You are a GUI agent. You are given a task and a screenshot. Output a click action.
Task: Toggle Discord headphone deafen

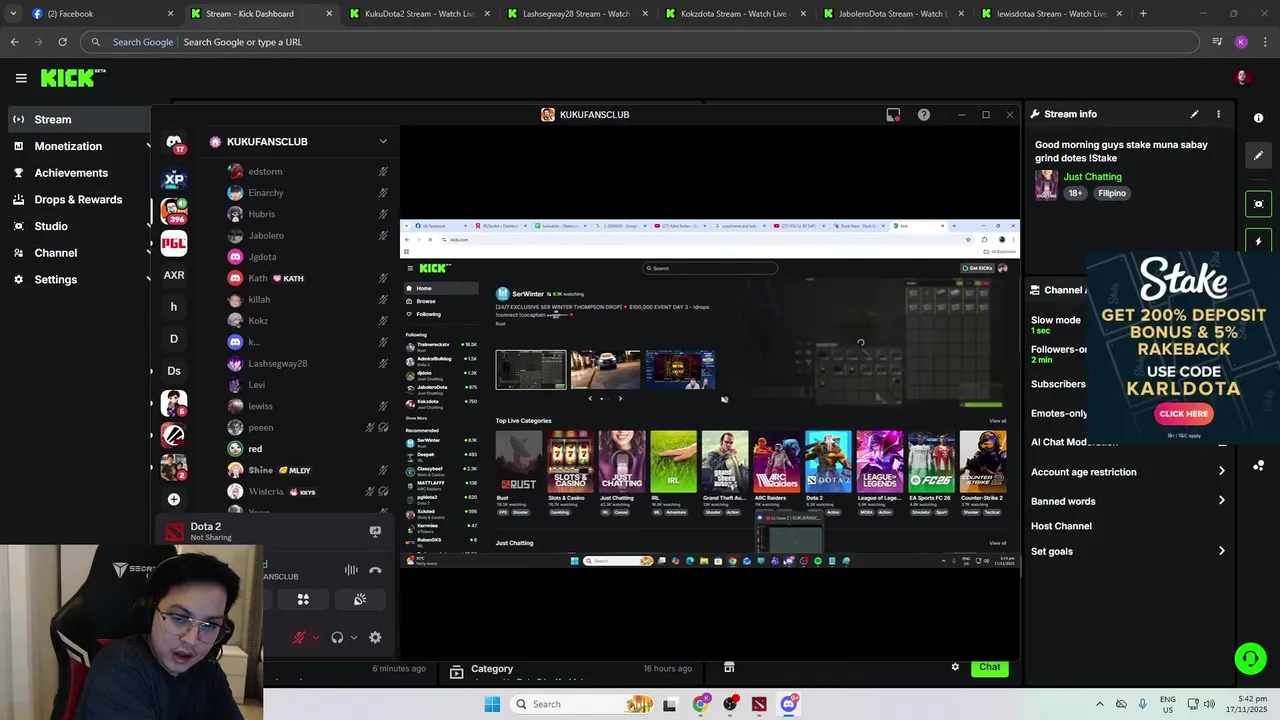point(337,637)
